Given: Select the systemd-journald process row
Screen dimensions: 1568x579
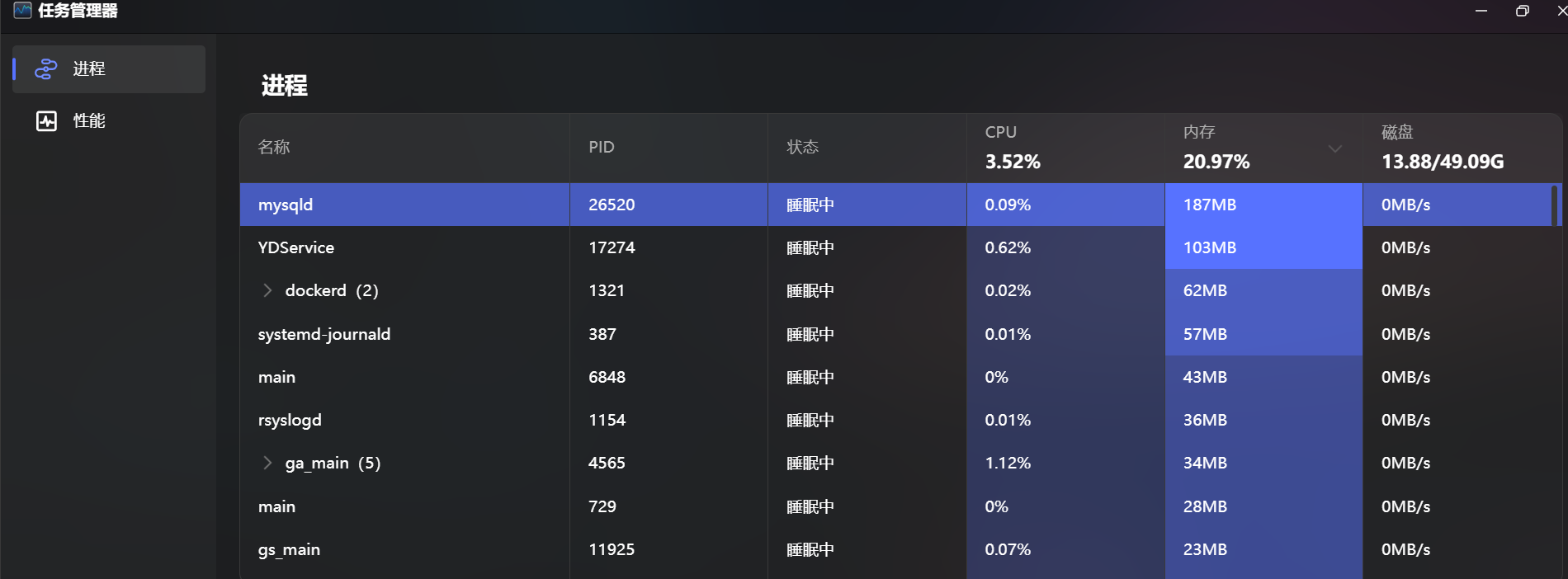Looking at the screenshot, I should pos(896,334).
